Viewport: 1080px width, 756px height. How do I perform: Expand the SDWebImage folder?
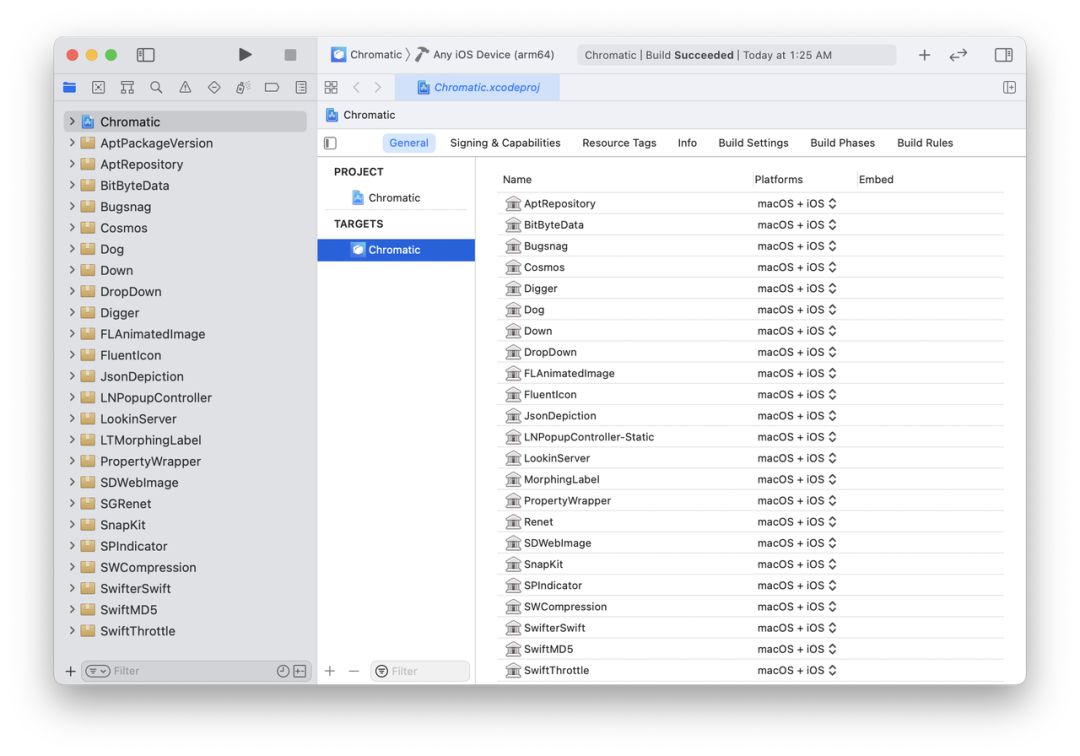point(72,482)
